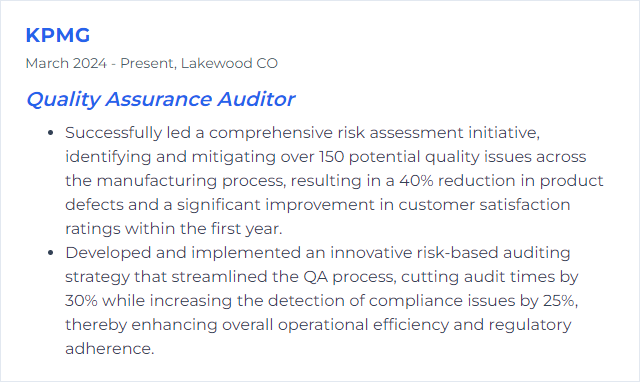Click the words customer satisfaction
This screenshot has height=382, width=640.
(x=484, y=205)
